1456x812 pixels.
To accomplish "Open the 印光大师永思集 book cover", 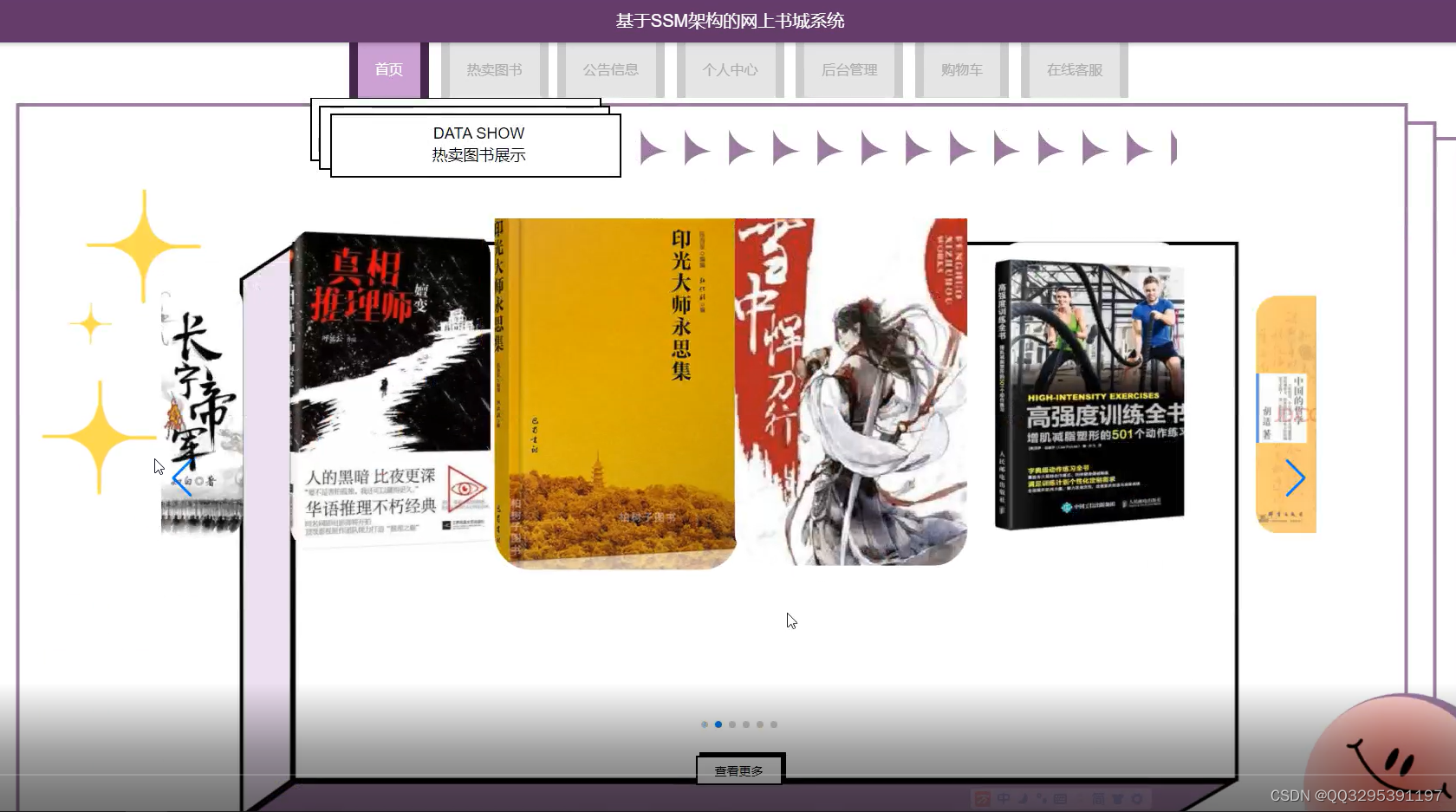I will (x=614, y=393).
